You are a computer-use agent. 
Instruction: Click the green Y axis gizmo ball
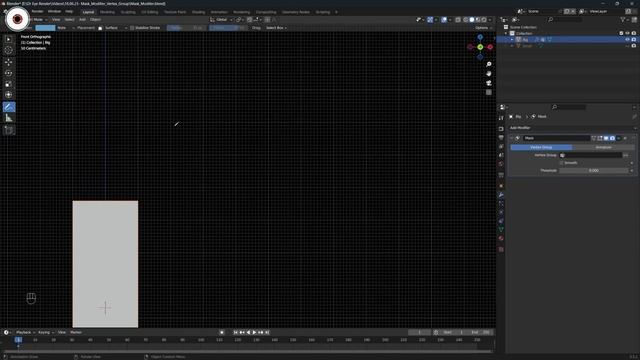pyautogui.click(x=480, y=47)
